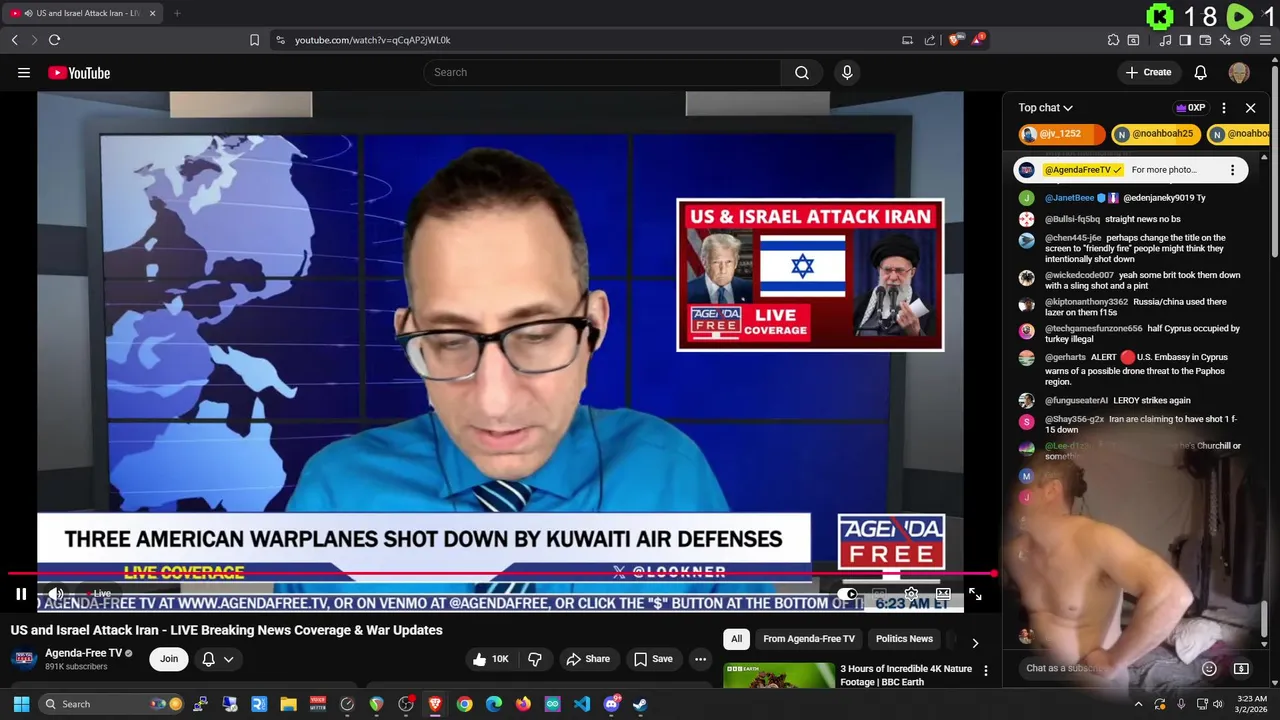
Task: Toggle the autoplay switch in player
Action: (848, 594)
